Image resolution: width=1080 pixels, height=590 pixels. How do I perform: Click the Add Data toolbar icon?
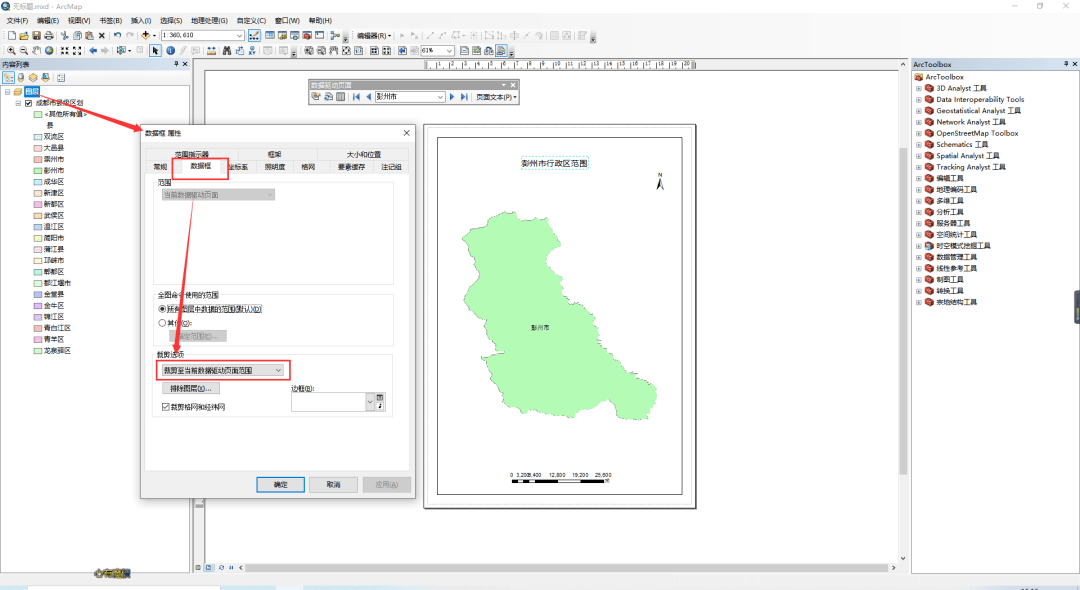click(145, 36)
